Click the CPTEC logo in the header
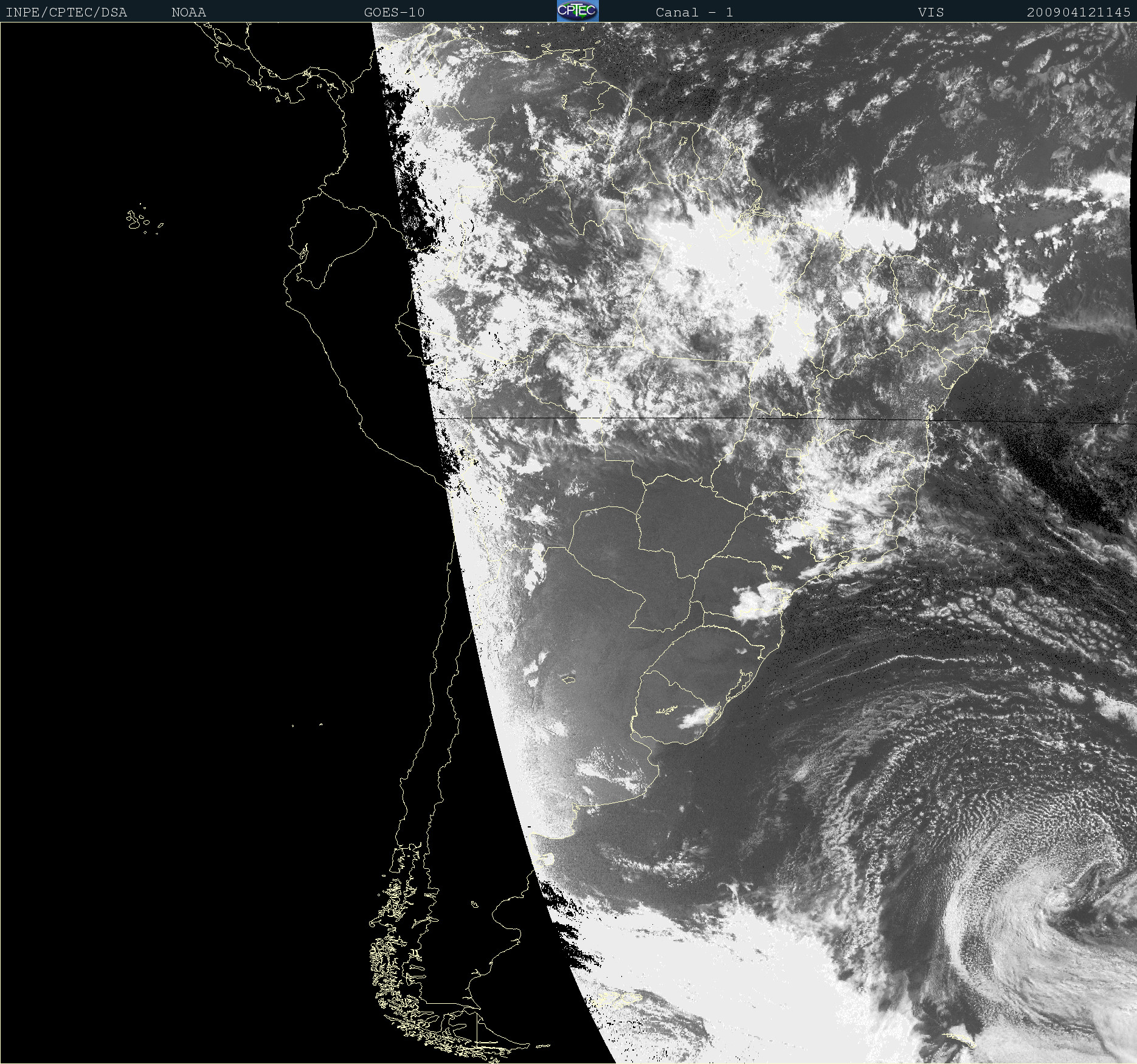 578,11
